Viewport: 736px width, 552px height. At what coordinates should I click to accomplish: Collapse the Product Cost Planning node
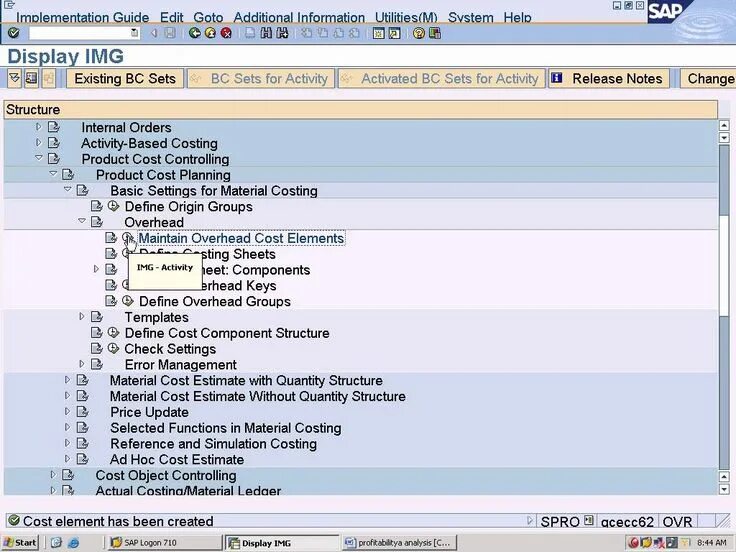(53, 174)
